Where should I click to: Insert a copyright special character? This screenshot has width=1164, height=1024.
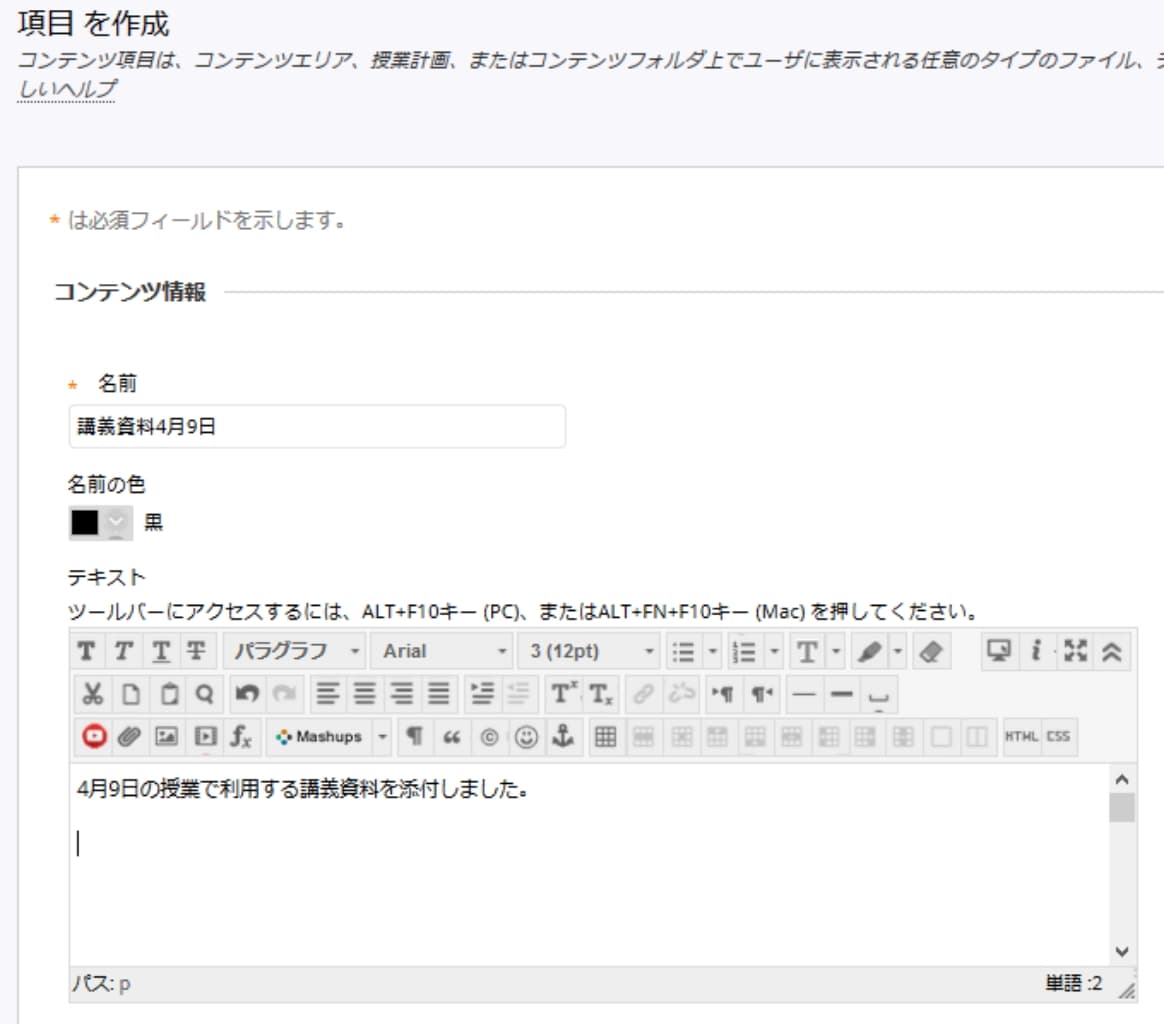pos(488,737)
